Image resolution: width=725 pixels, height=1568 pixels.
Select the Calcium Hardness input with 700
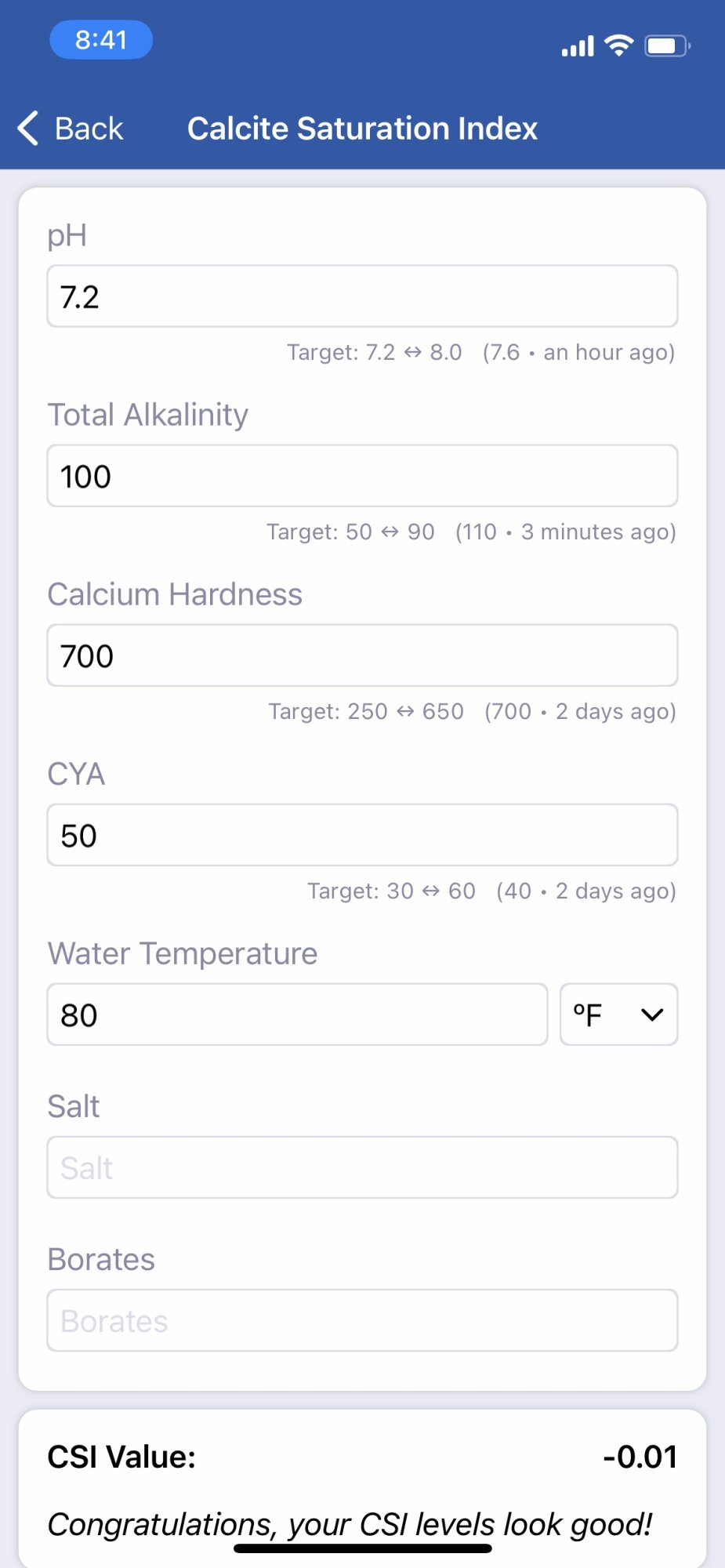point(362,655)
